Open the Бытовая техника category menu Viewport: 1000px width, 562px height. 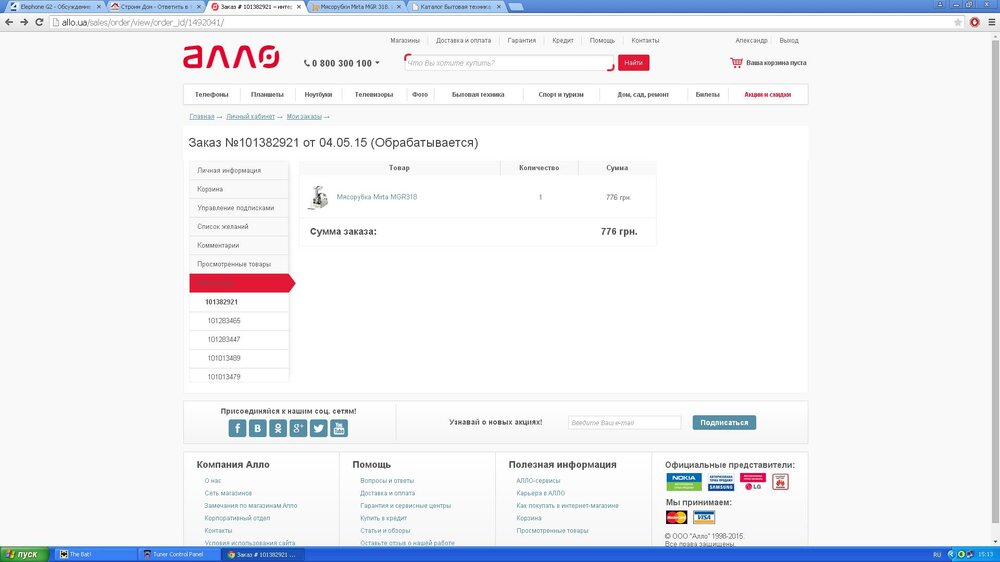478,94
